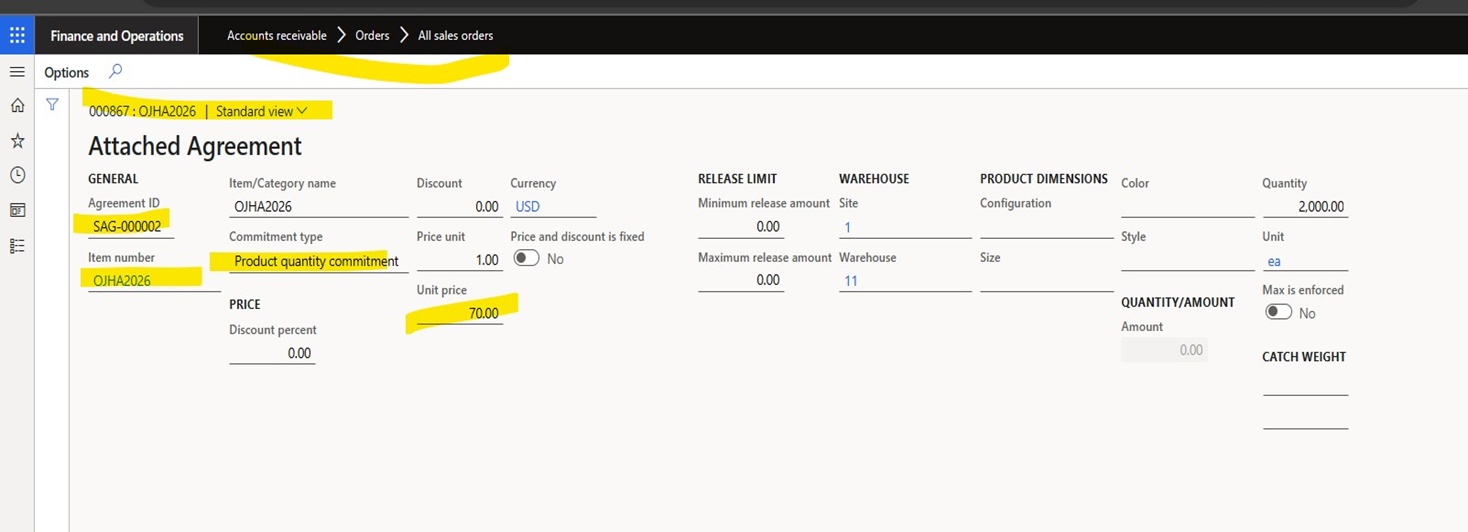Viewport: 1468px width, 532px height.
Task: Click the Size field
Action: (x=1047, y=280)
